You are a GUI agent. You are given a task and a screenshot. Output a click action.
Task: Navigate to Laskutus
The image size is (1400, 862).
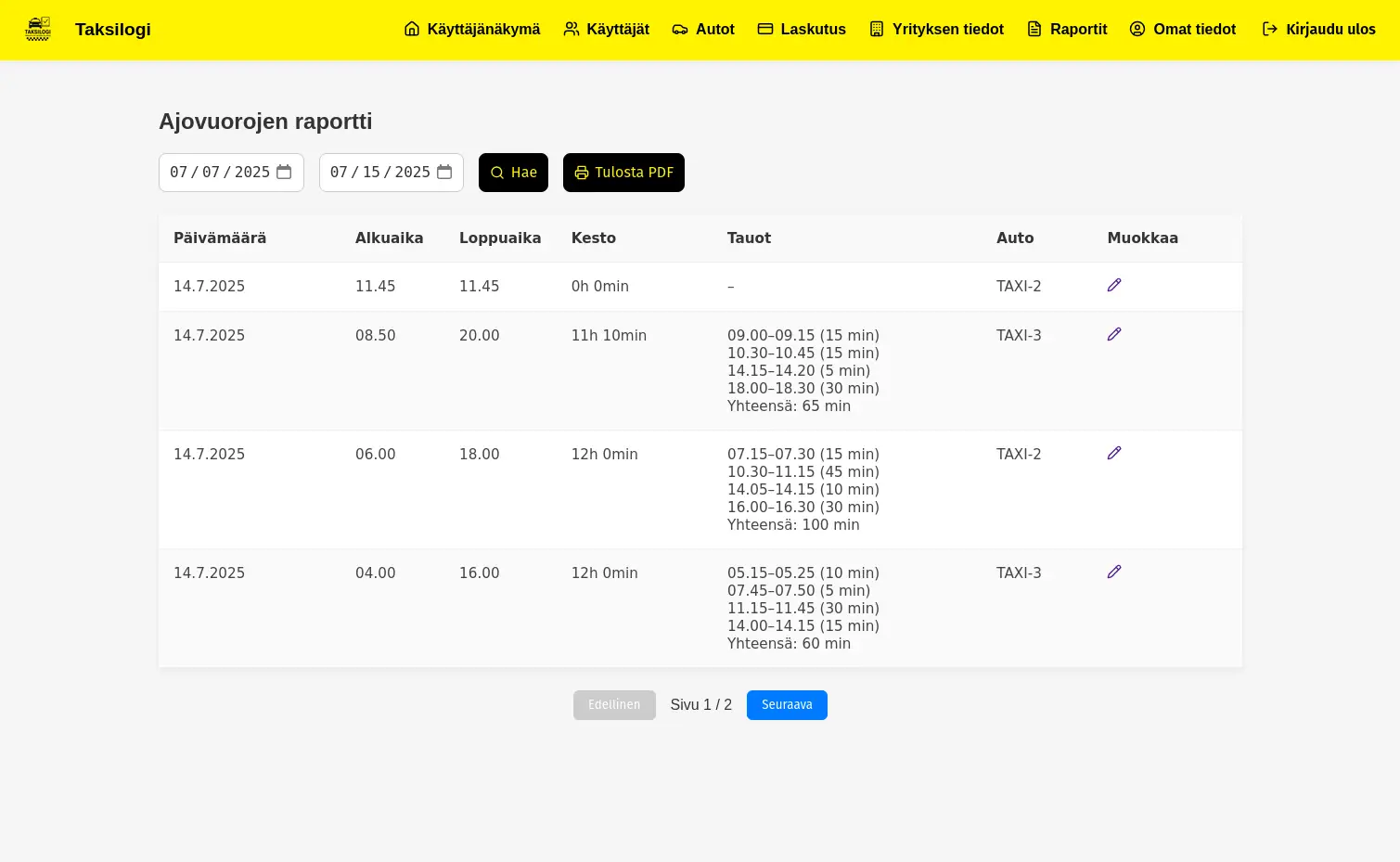[802, 30]
